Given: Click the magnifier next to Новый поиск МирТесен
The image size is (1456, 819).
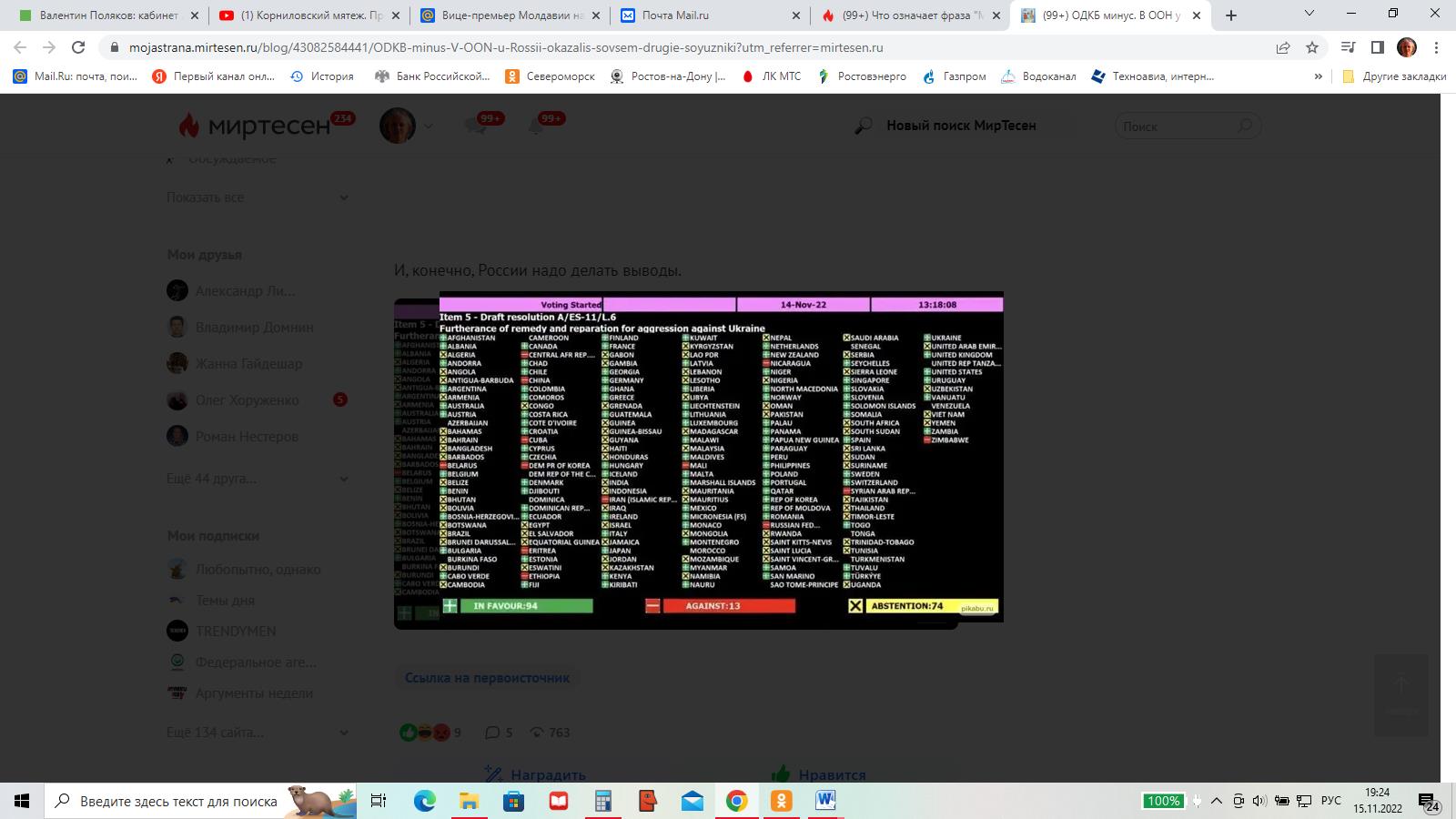Looking at the screenshot, I should [x=864, y=126].
